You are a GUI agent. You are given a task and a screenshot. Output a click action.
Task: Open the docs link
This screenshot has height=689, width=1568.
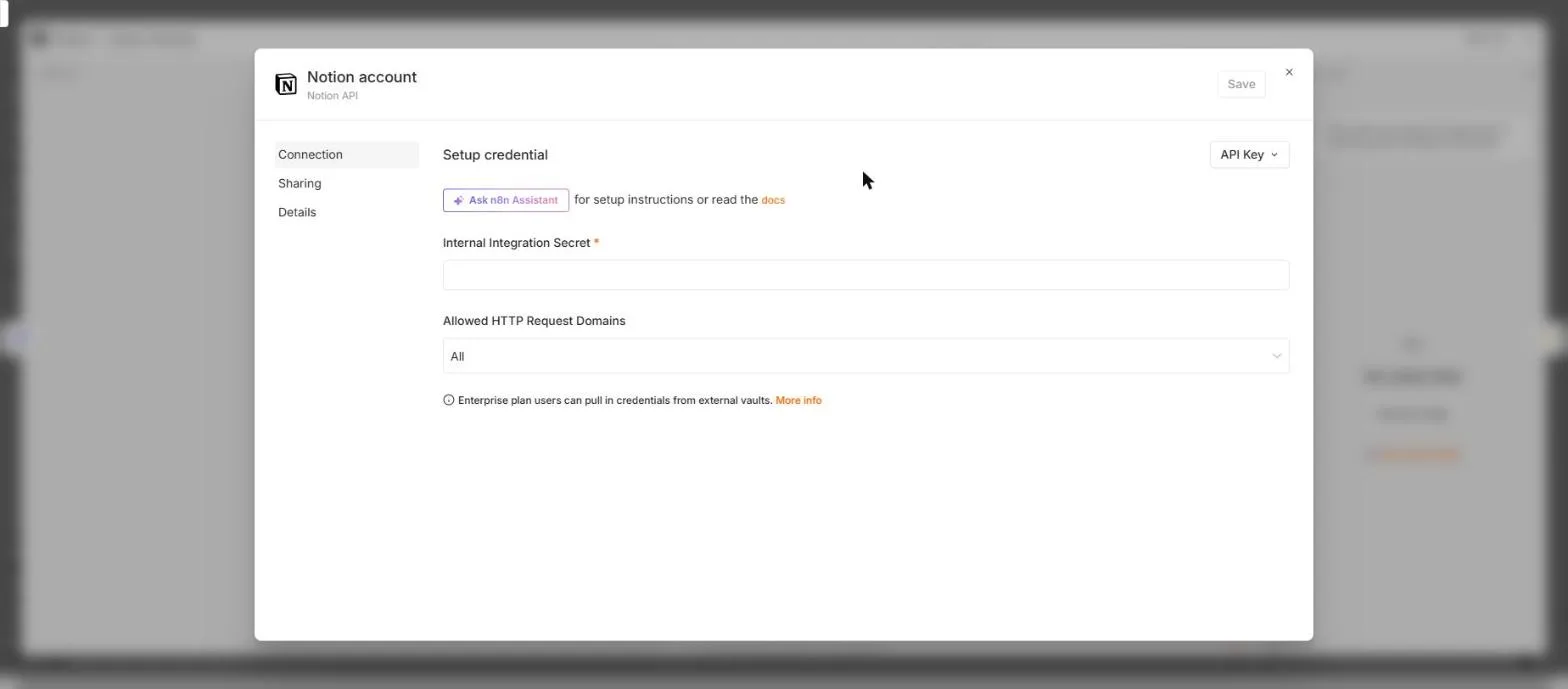[773, 200]
